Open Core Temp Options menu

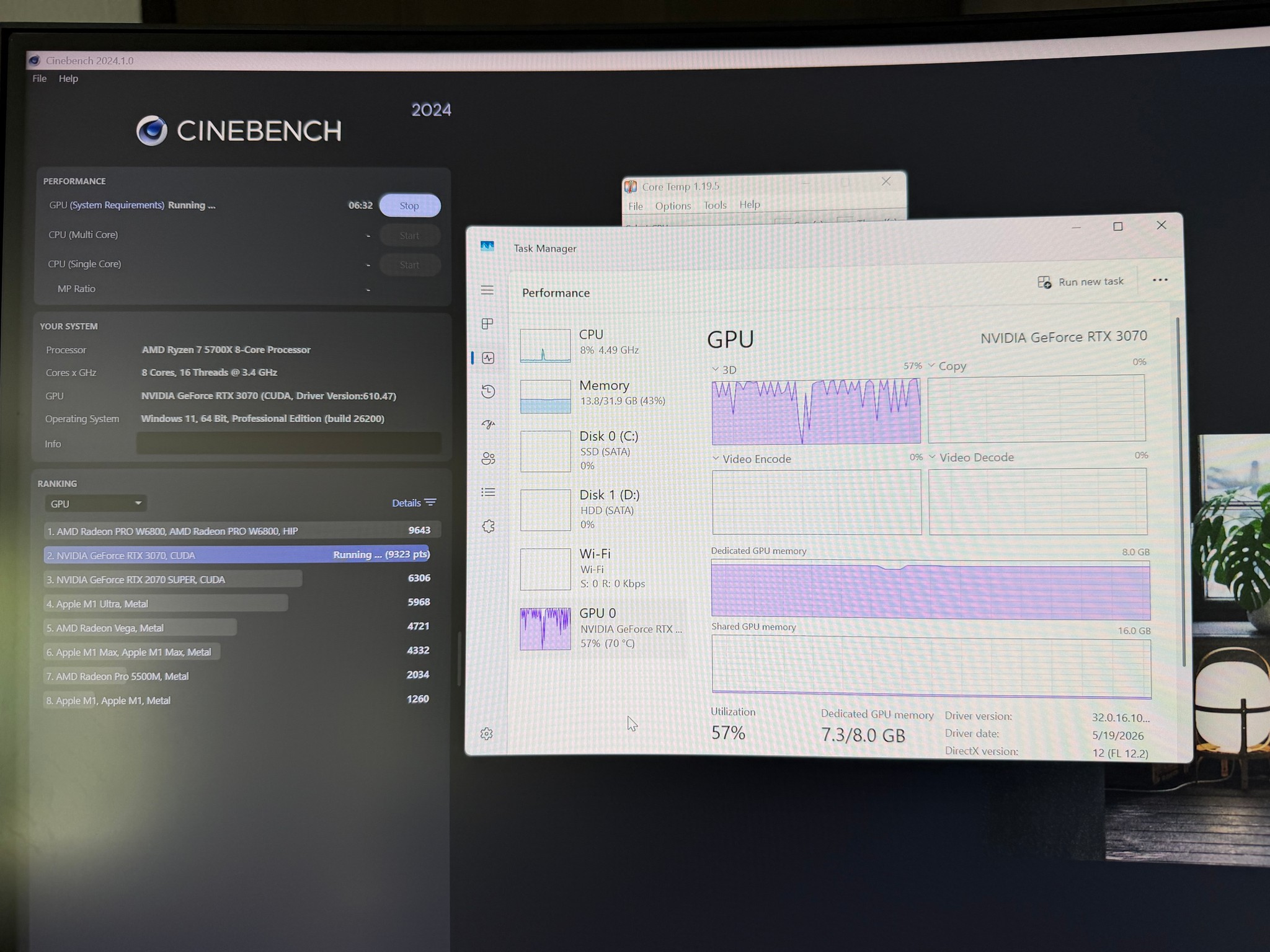pos(673,206)
